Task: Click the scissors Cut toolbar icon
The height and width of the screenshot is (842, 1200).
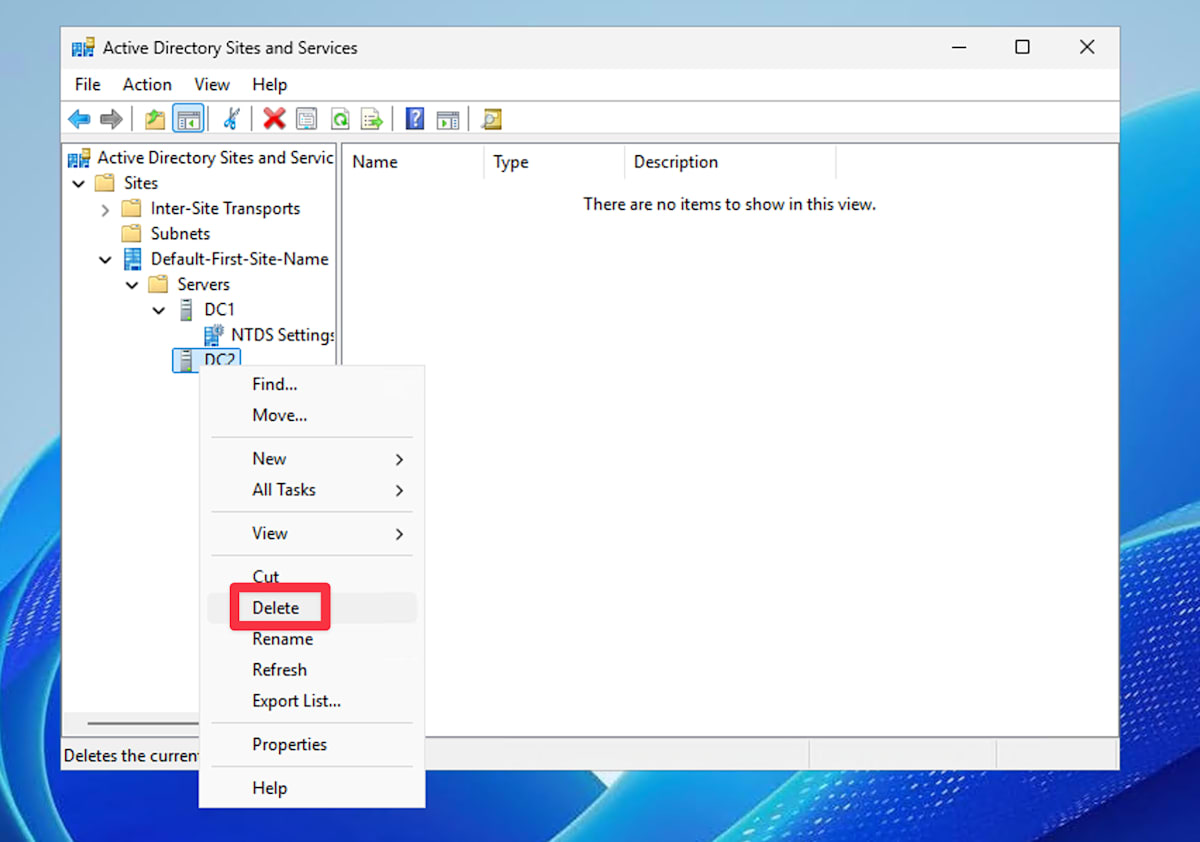Action: click(x=231, y=119)
